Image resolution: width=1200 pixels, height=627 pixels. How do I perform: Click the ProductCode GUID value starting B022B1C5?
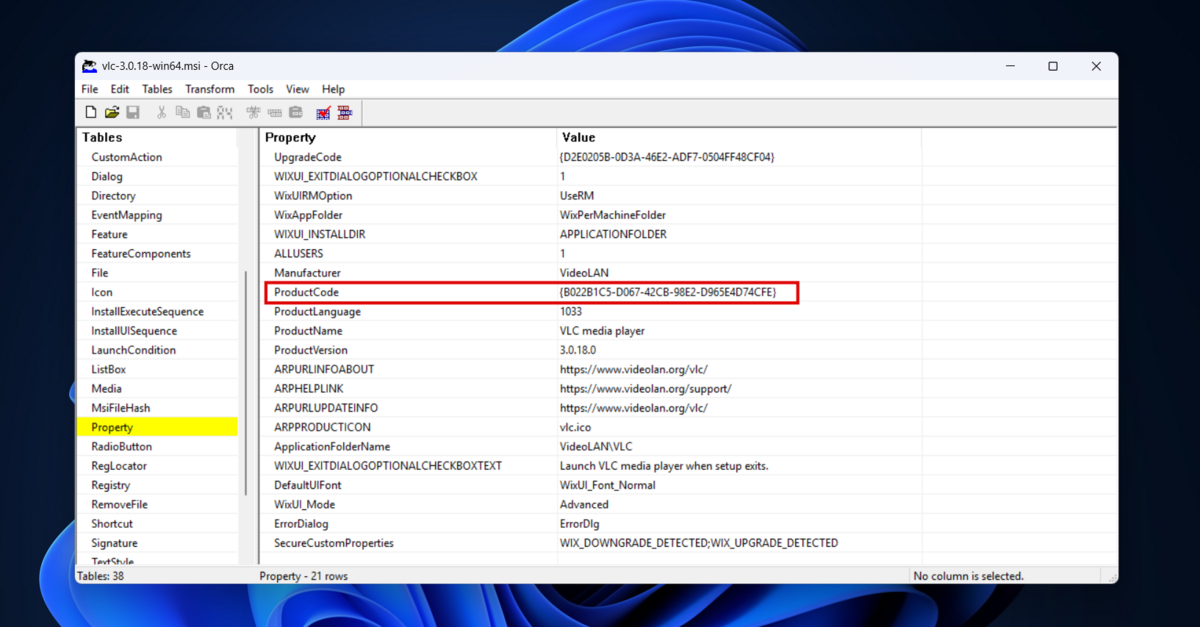click(x=667, y=292)
